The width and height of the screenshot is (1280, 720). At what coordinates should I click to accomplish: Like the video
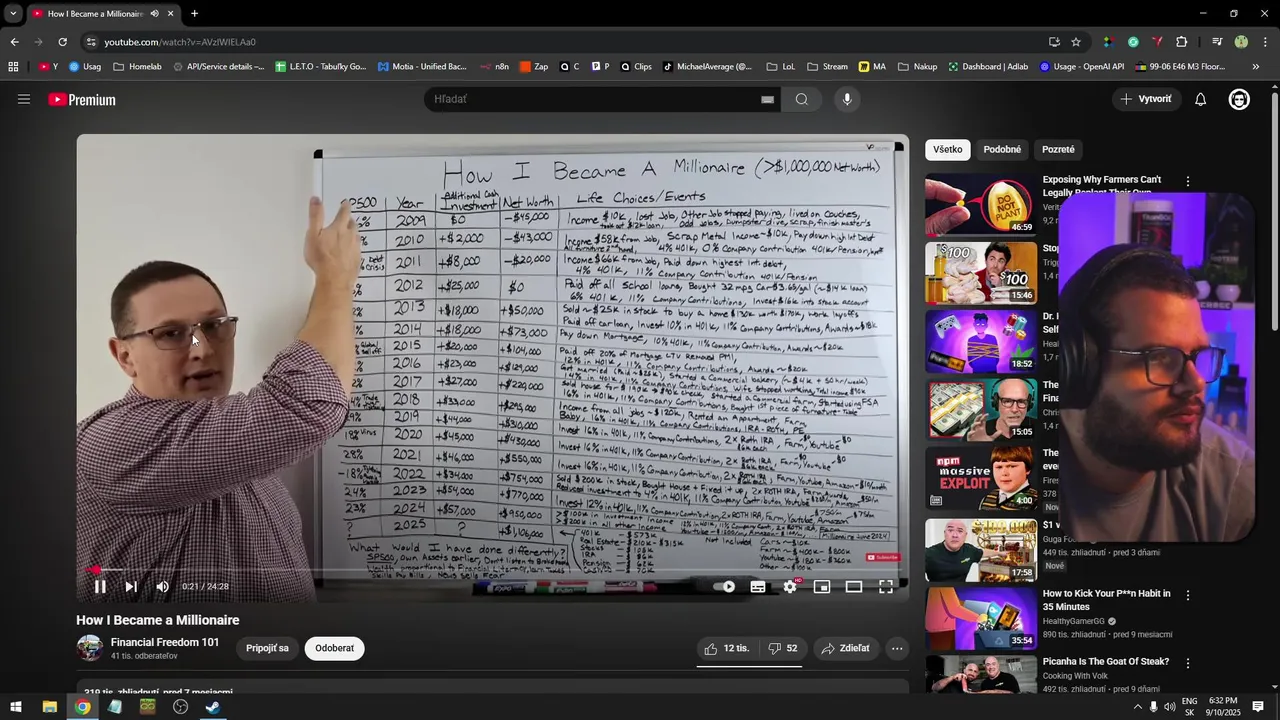727,649
